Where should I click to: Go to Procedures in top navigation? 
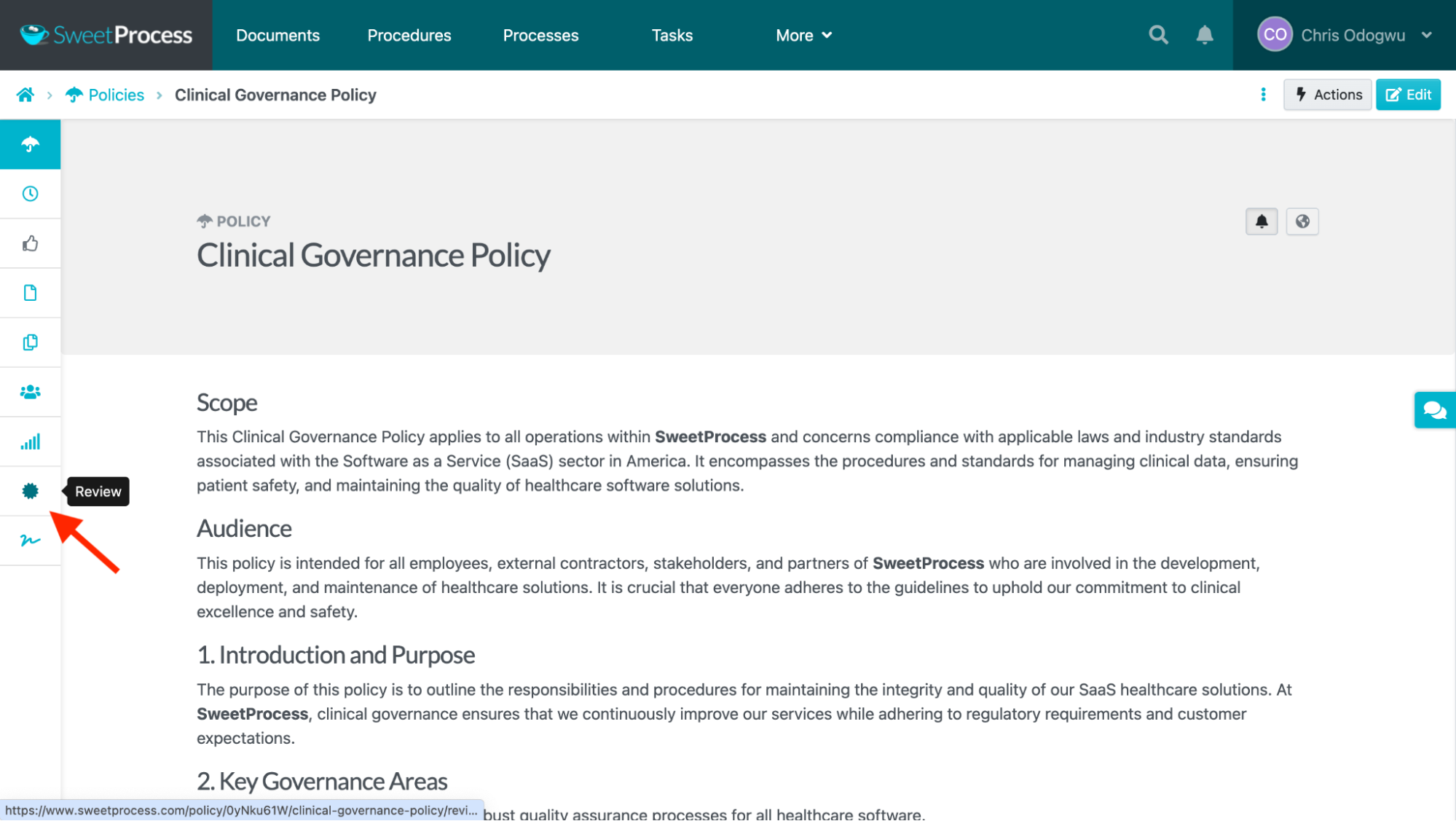click(x=409, y=35)
